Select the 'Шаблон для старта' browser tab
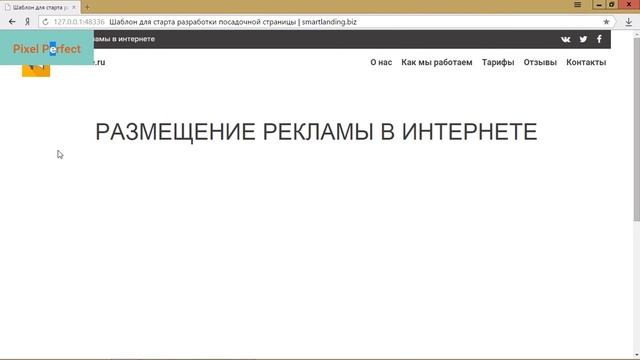640x360 pixels. coord(40,7)
